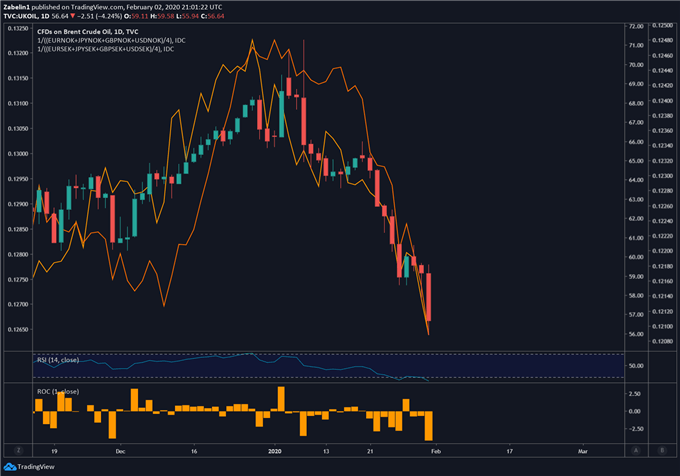
Task: Click 65.00 on the Brent price axis
Action: tap(636, 161)
